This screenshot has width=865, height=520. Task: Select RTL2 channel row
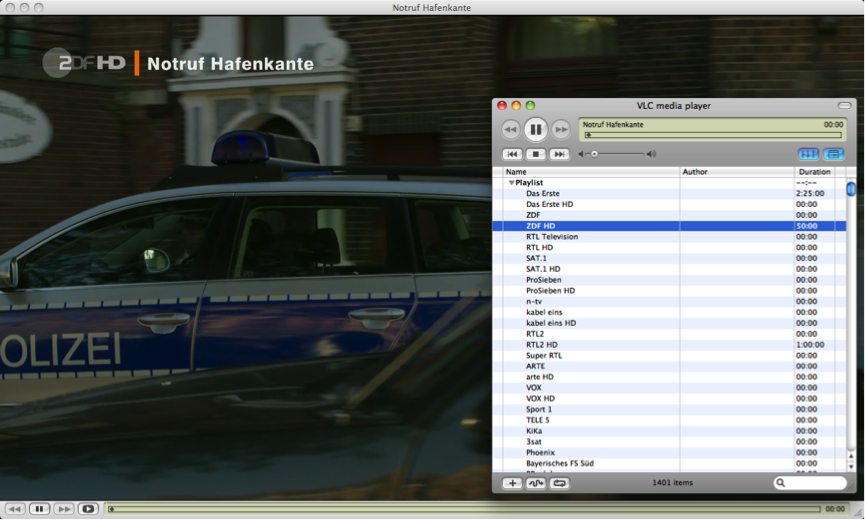click(x=669, y=334)
